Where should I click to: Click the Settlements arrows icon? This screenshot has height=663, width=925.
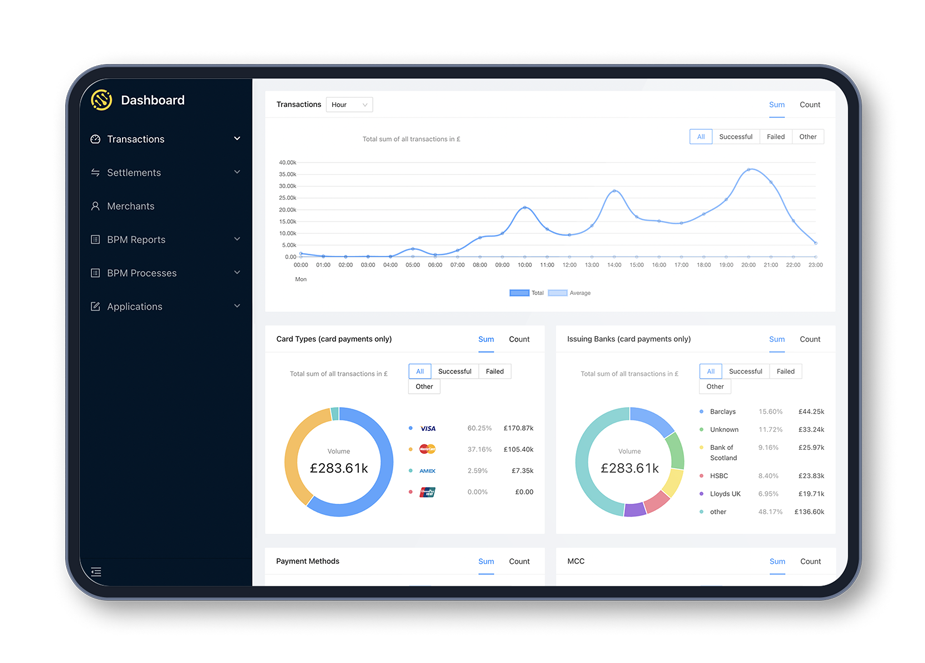(x=95, y=172)
